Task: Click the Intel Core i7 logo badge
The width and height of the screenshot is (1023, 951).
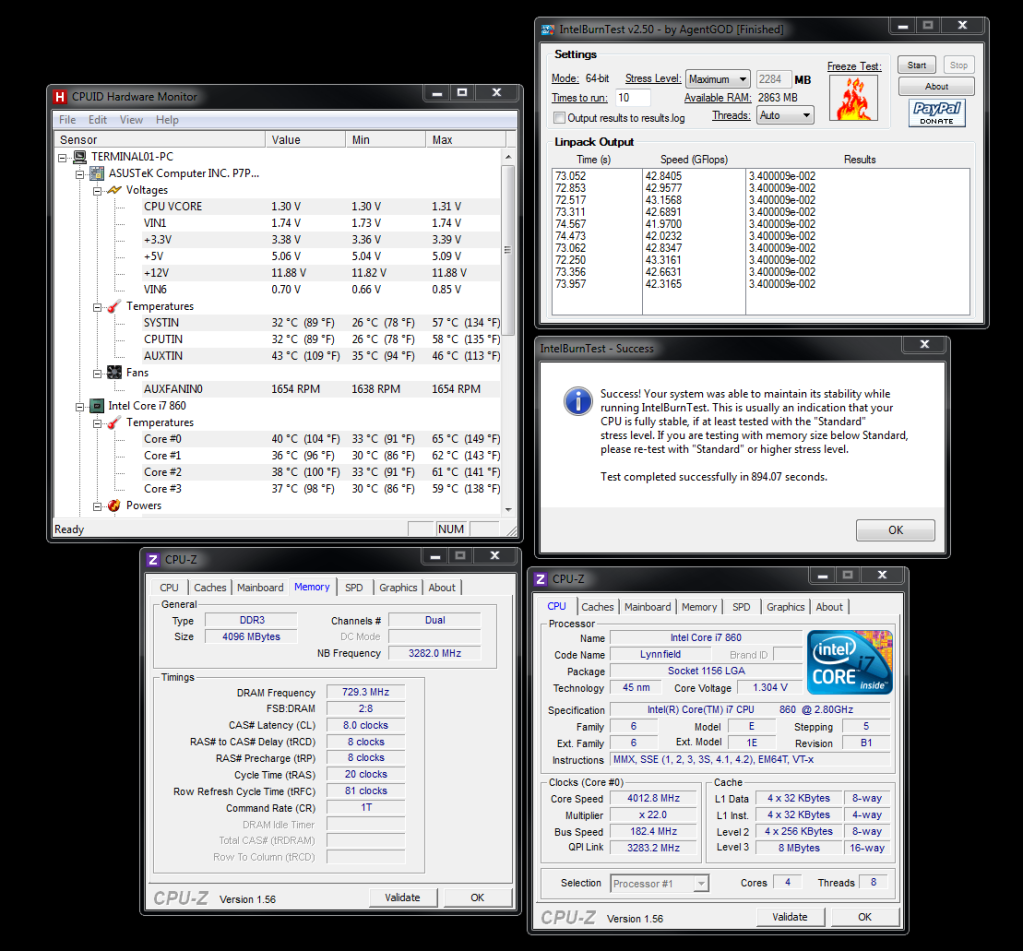Action: coord(849,662)
